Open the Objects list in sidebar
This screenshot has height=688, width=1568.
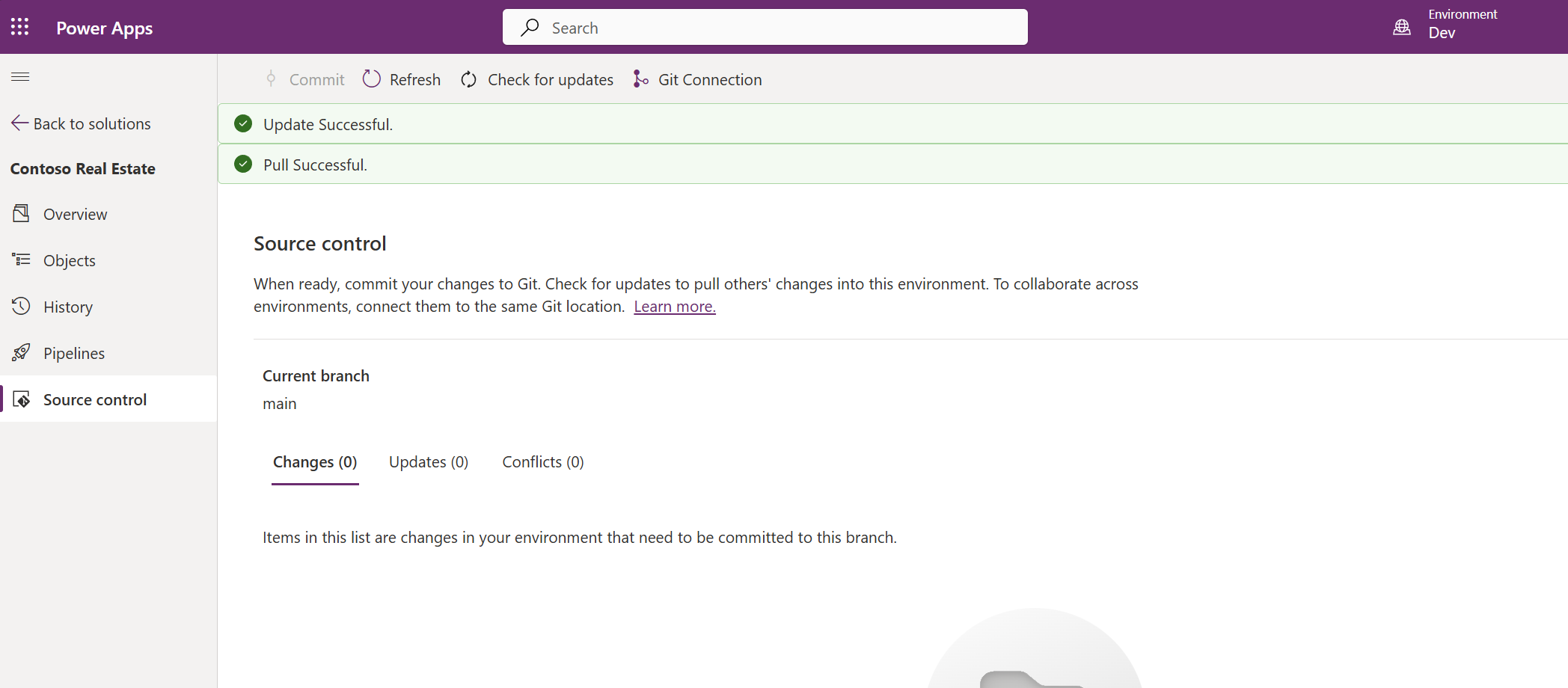coord(69,260)
